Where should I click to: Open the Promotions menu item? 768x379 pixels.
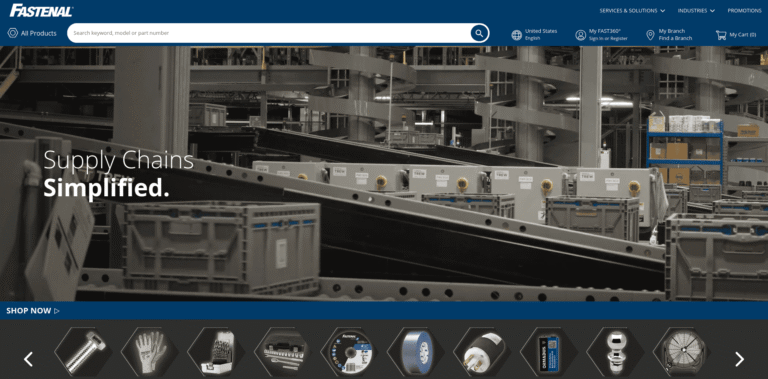(x=744, y=10)
